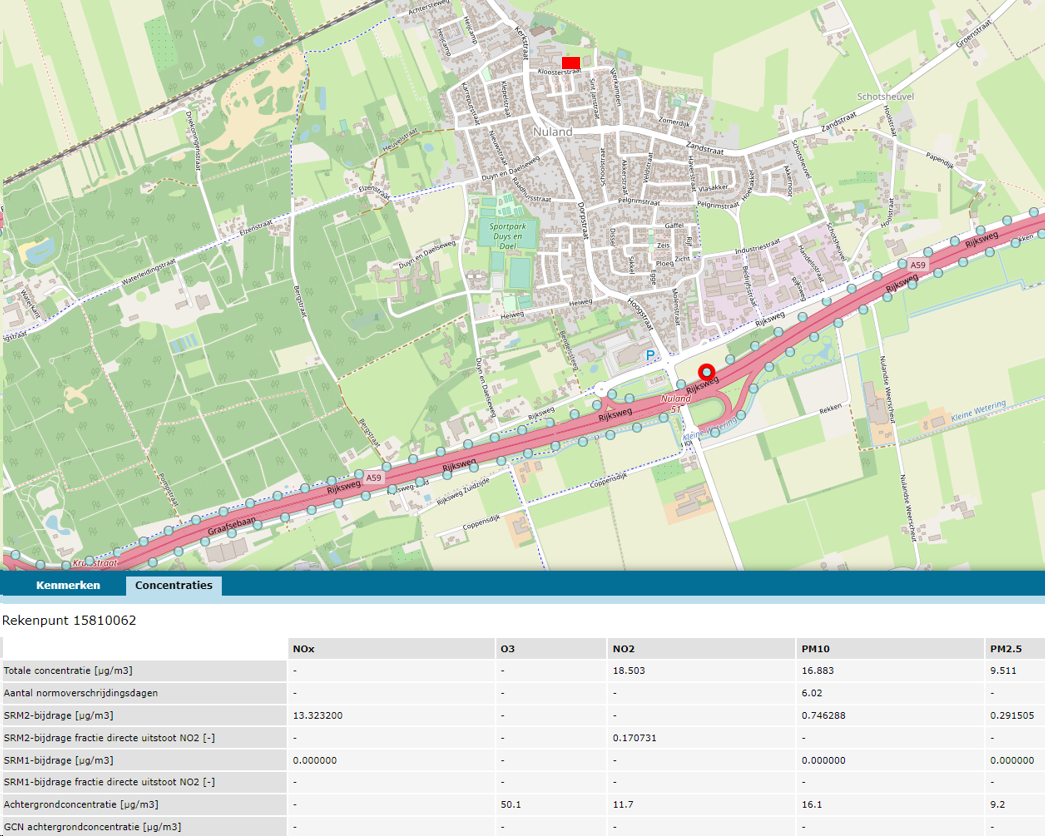Click the Nuland 51 junction label
Viewport: 1045px width, 836px height.
(x=676, y=403)
